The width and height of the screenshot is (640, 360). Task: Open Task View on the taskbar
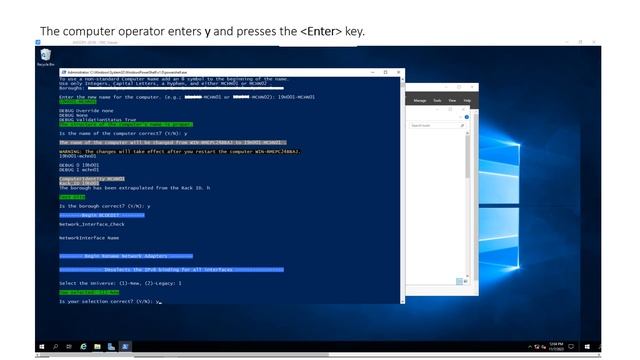(x=69, y=347)
